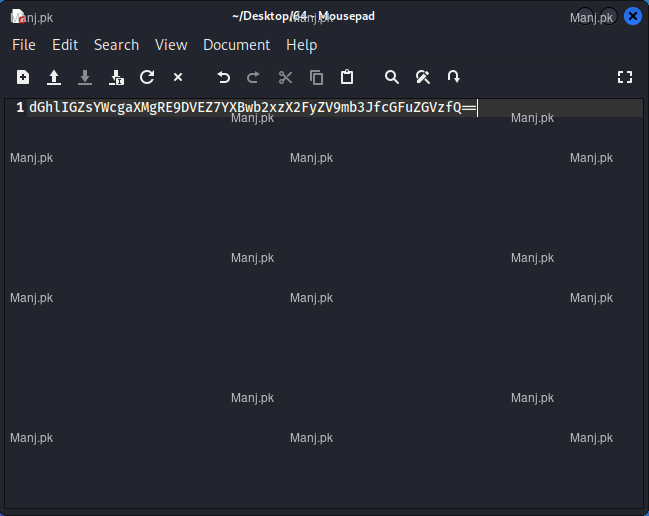The width and height of the screenshot is (649, 516).
Task: Open Find and Replace toolbar icon
Action: click(x=423, y=77)
